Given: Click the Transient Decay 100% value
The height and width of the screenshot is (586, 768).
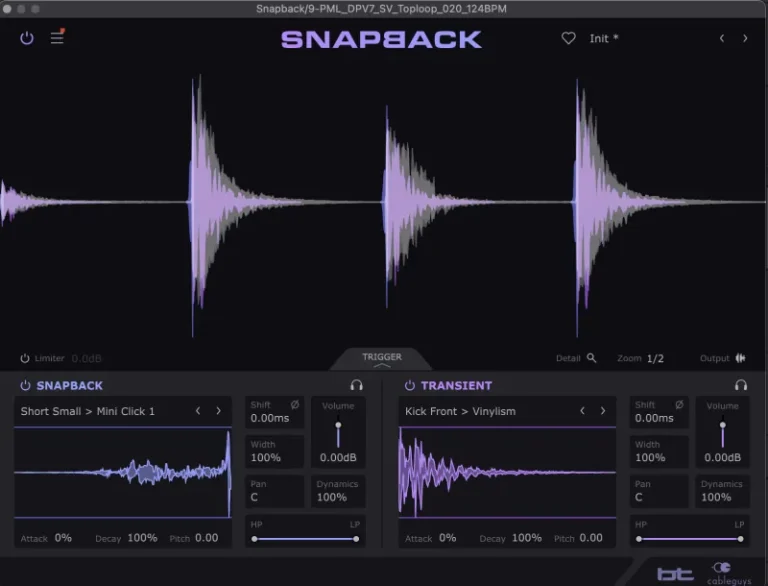Looking at the screenshot, I should (527, 538).
